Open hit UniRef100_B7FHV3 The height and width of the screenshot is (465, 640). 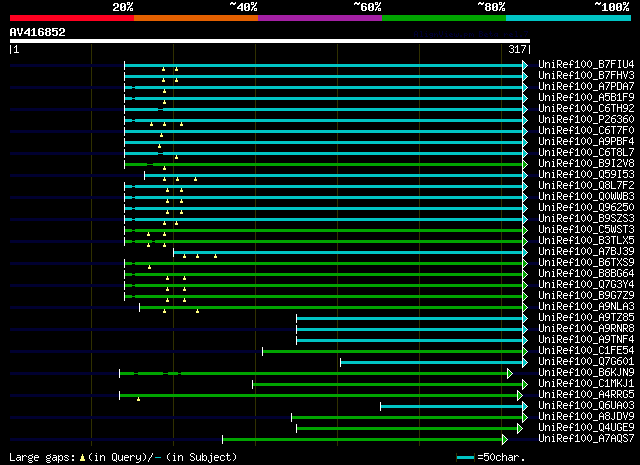[586, 76]
